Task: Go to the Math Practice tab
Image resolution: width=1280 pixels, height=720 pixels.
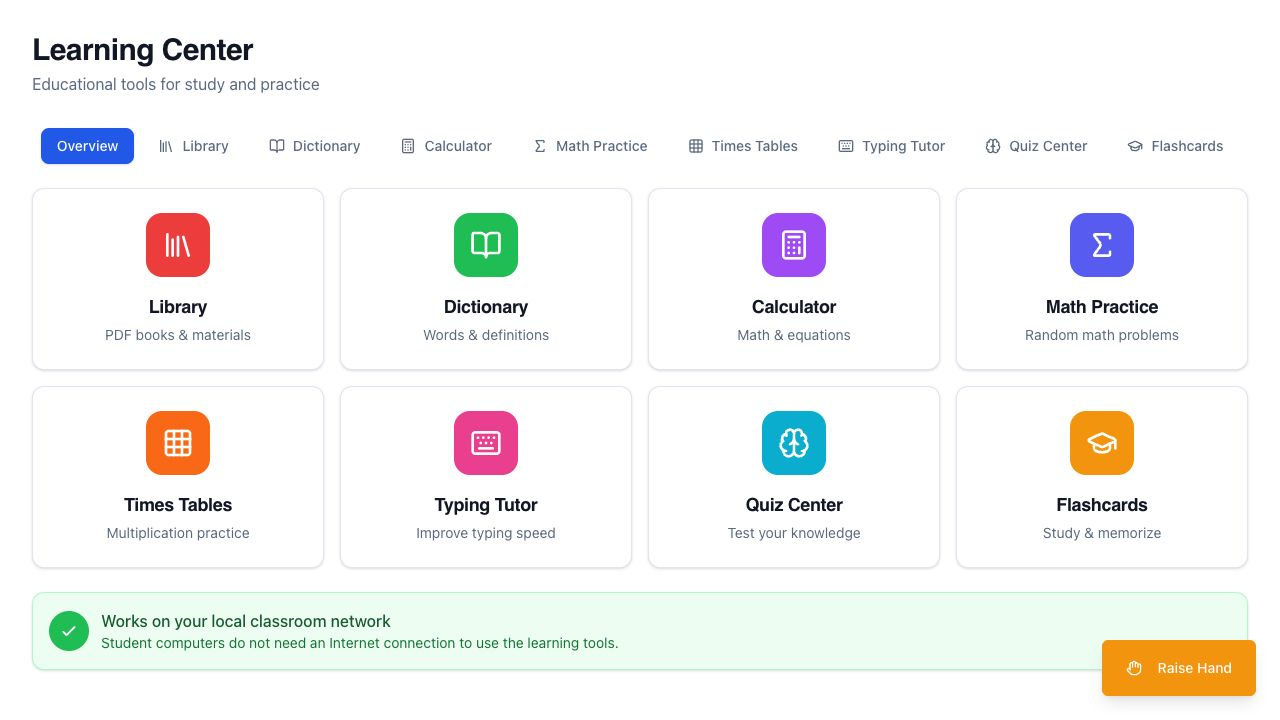Action: tap(590, 146)
